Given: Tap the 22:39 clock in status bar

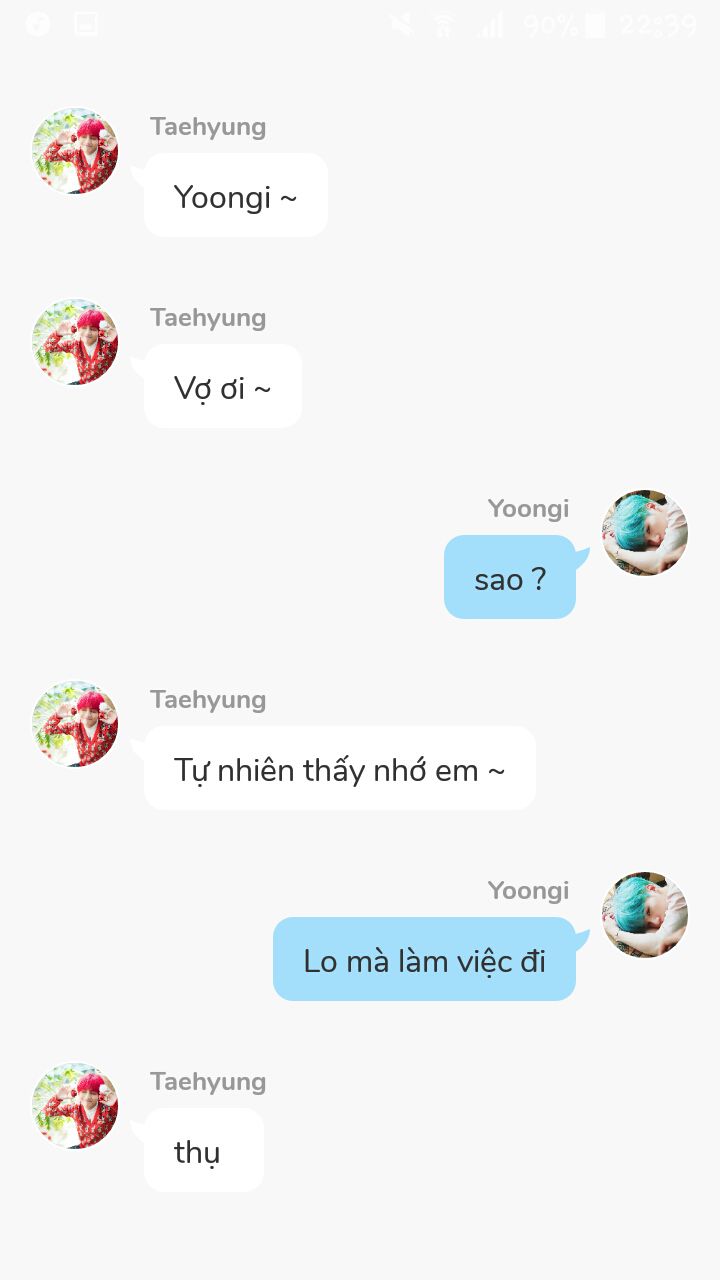Looking at the screenshot, I should [x=657, y=25].
